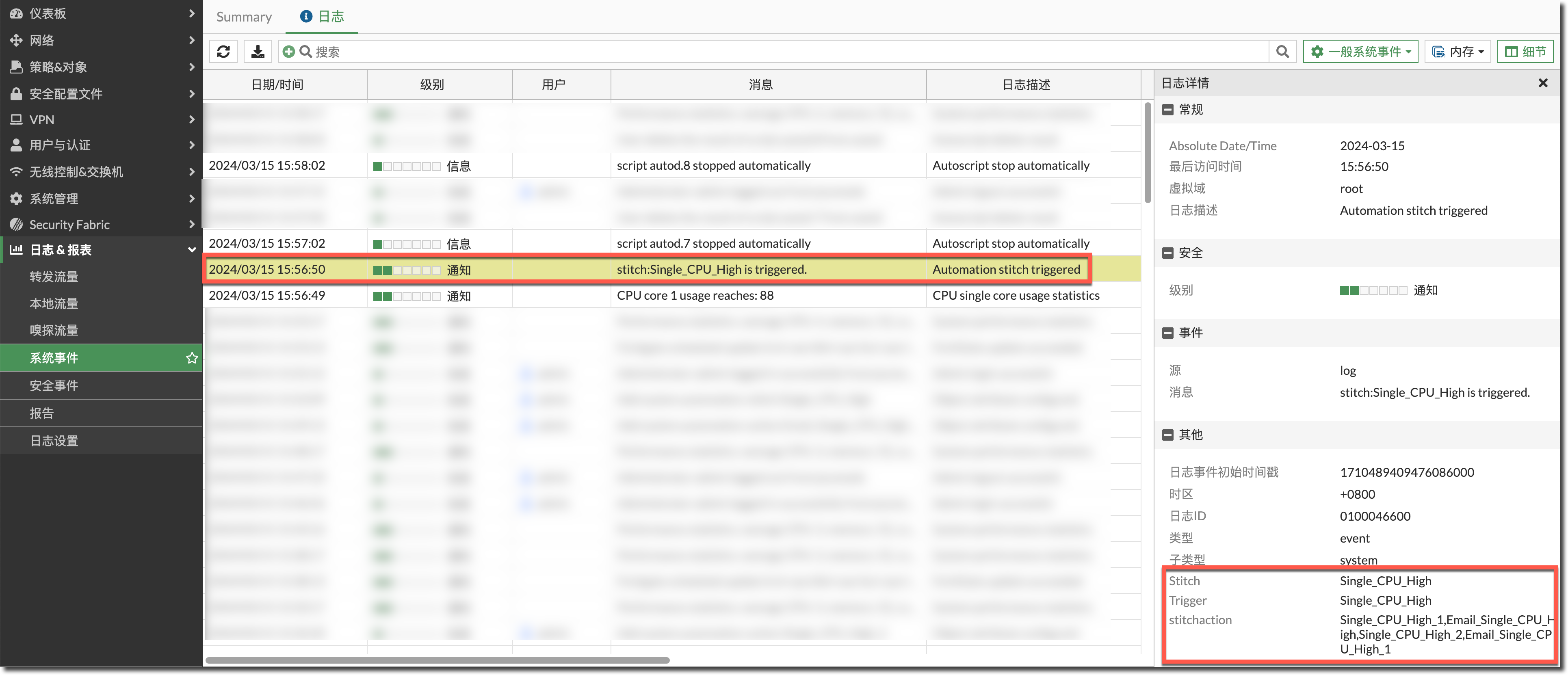
Task: Click the horizontal log table scrollbar
Action: coord(437,660)
